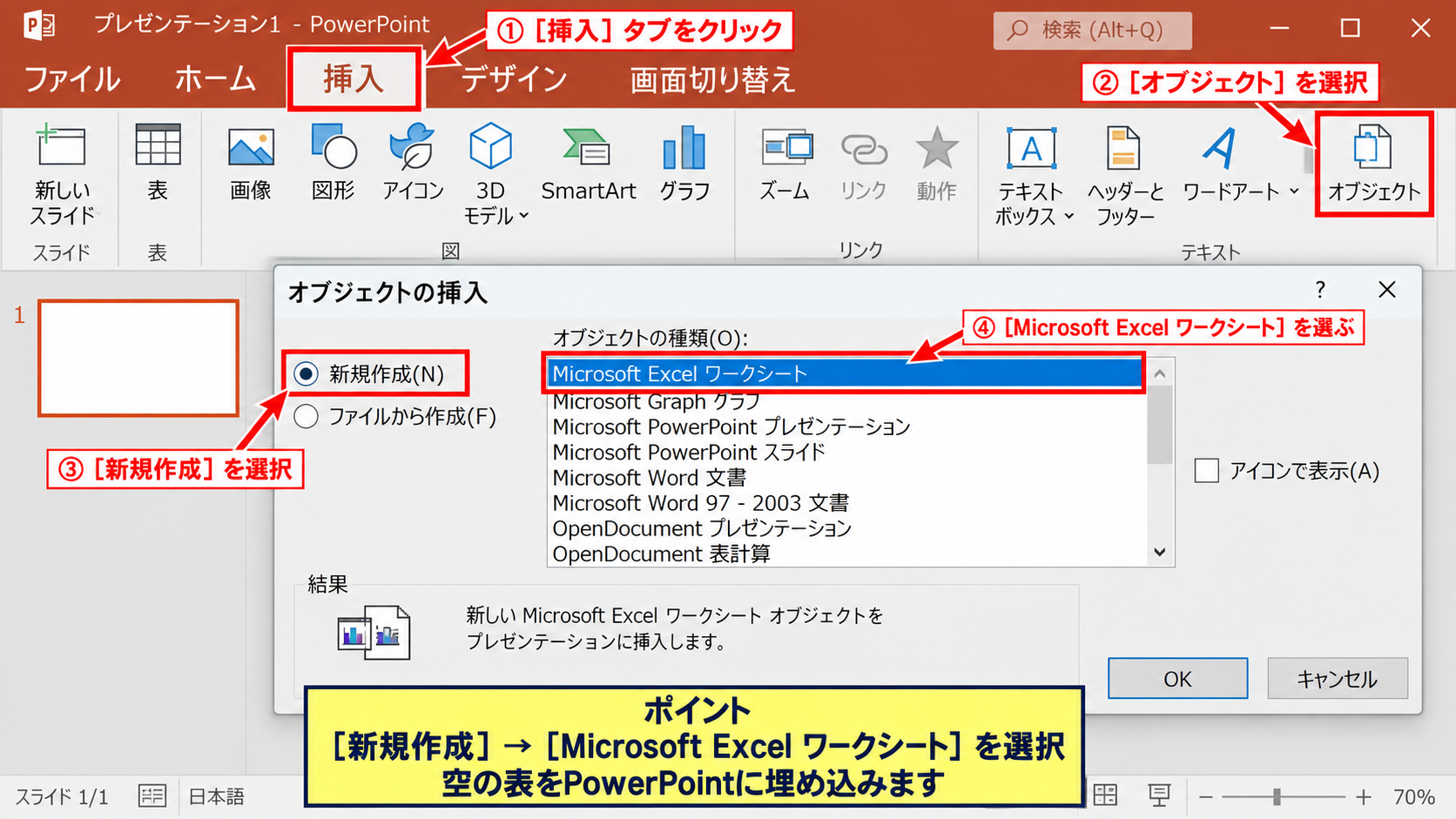Click the zoom slider handle
Viewport: 1456px width, 819px height.
point(1277,796)
